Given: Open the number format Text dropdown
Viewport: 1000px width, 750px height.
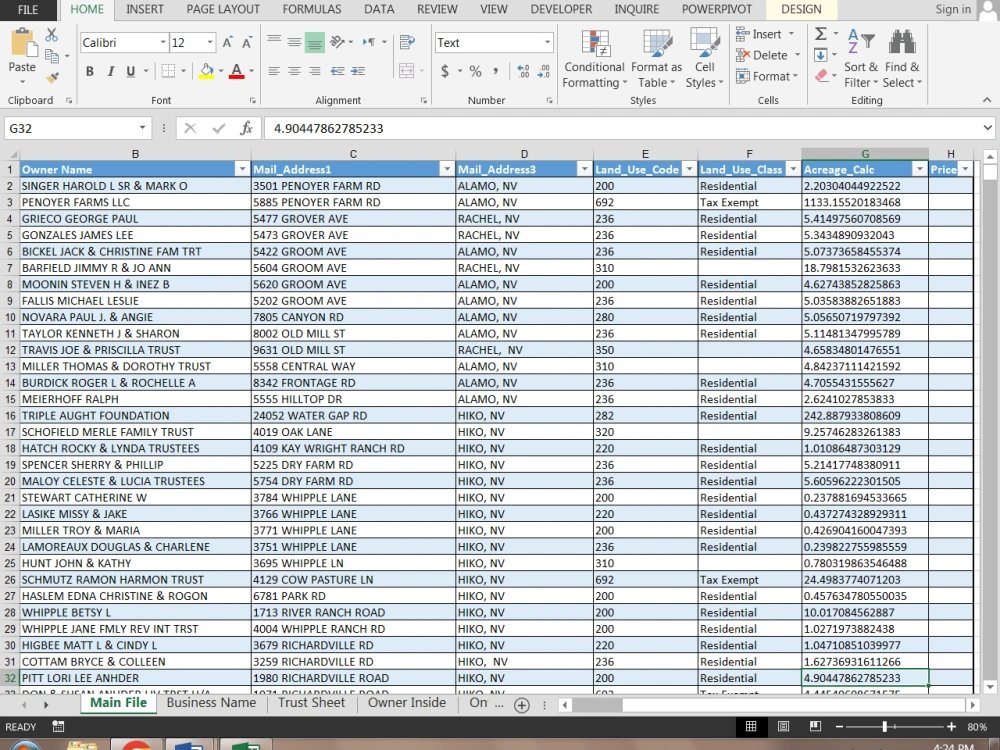Looking at the screenshot, I should (547, 43).
